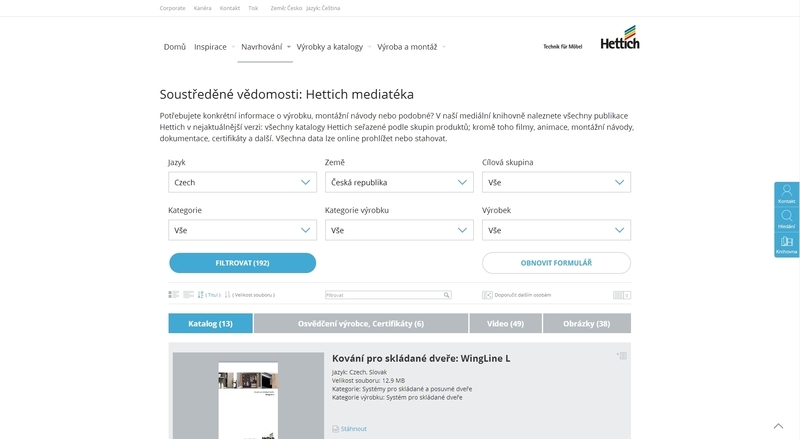This screenshot has height=439, width=800.
Task: Open the Navrhování menu item
Action: click(x=262, y=46)
